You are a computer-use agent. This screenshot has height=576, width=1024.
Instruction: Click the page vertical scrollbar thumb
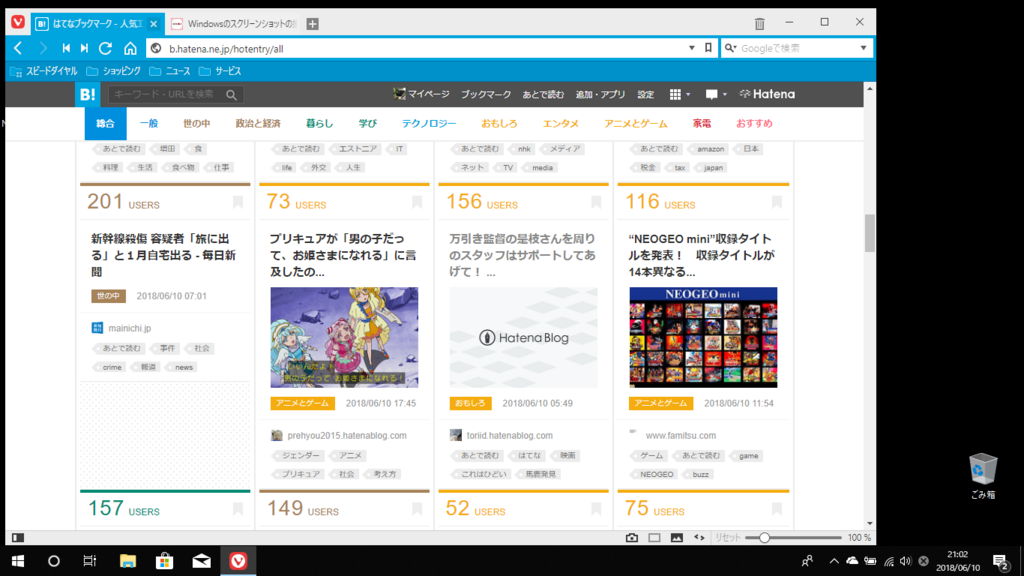click(869, 232)
